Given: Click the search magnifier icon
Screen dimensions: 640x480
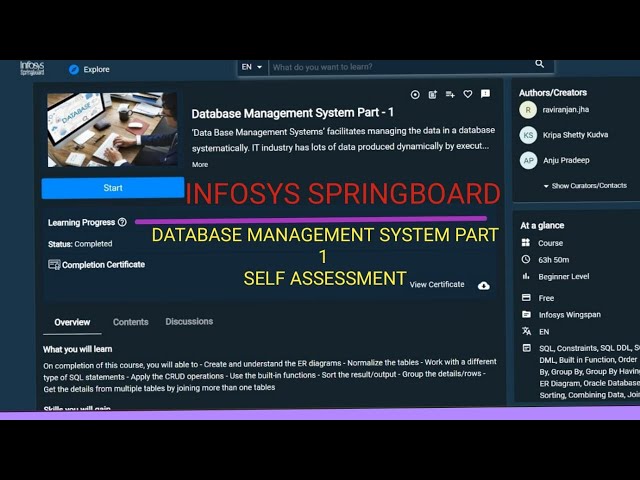Looking at the screenshot, I should click(540, 64).
